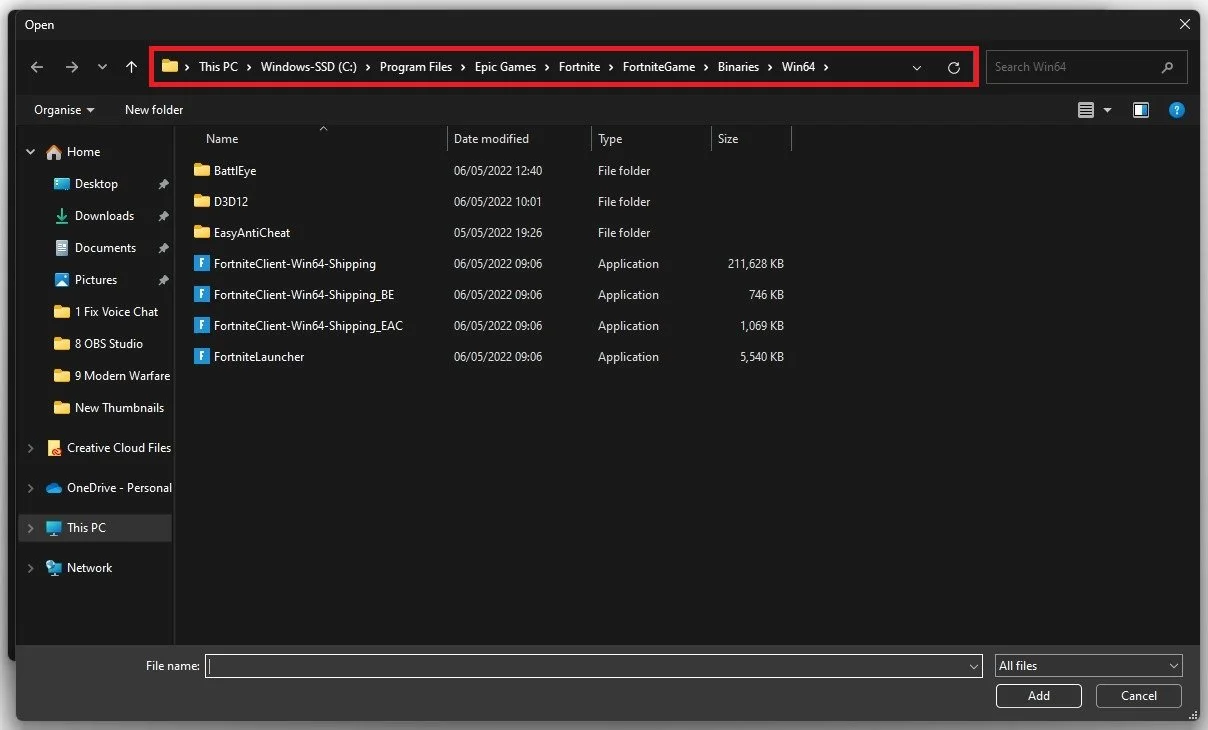Click 211,628 KB size cell

pos(756,264)
